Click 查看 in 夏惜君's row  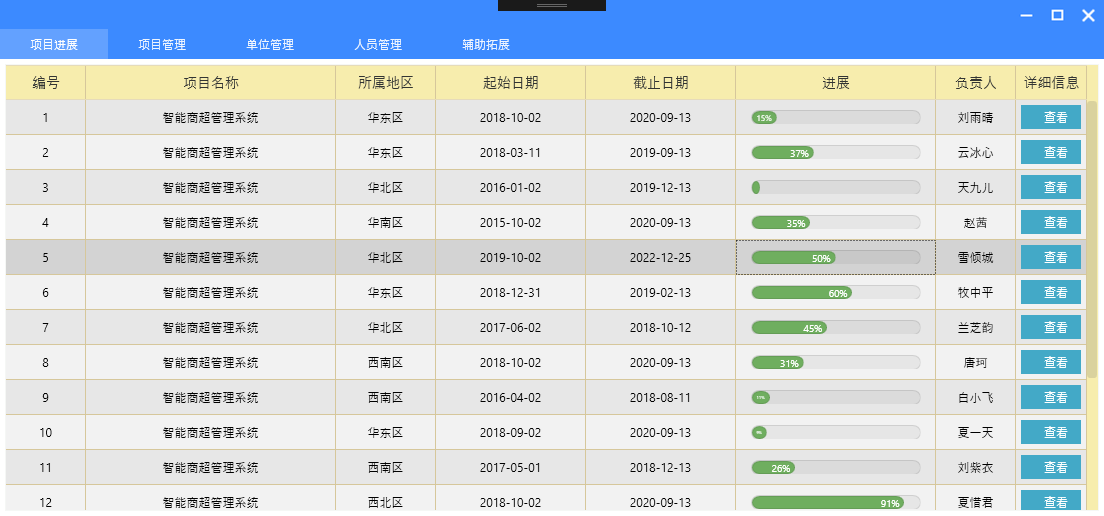point(1050,502)
